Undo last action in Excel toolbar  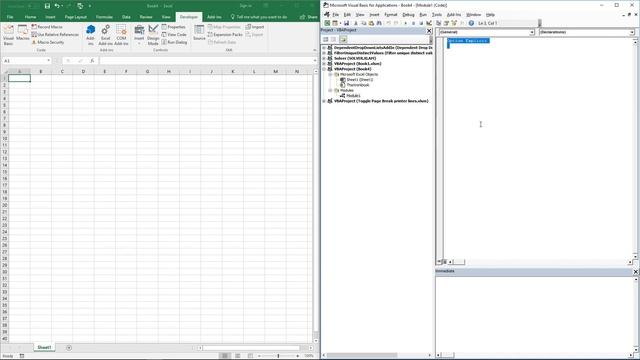[57, 6]
